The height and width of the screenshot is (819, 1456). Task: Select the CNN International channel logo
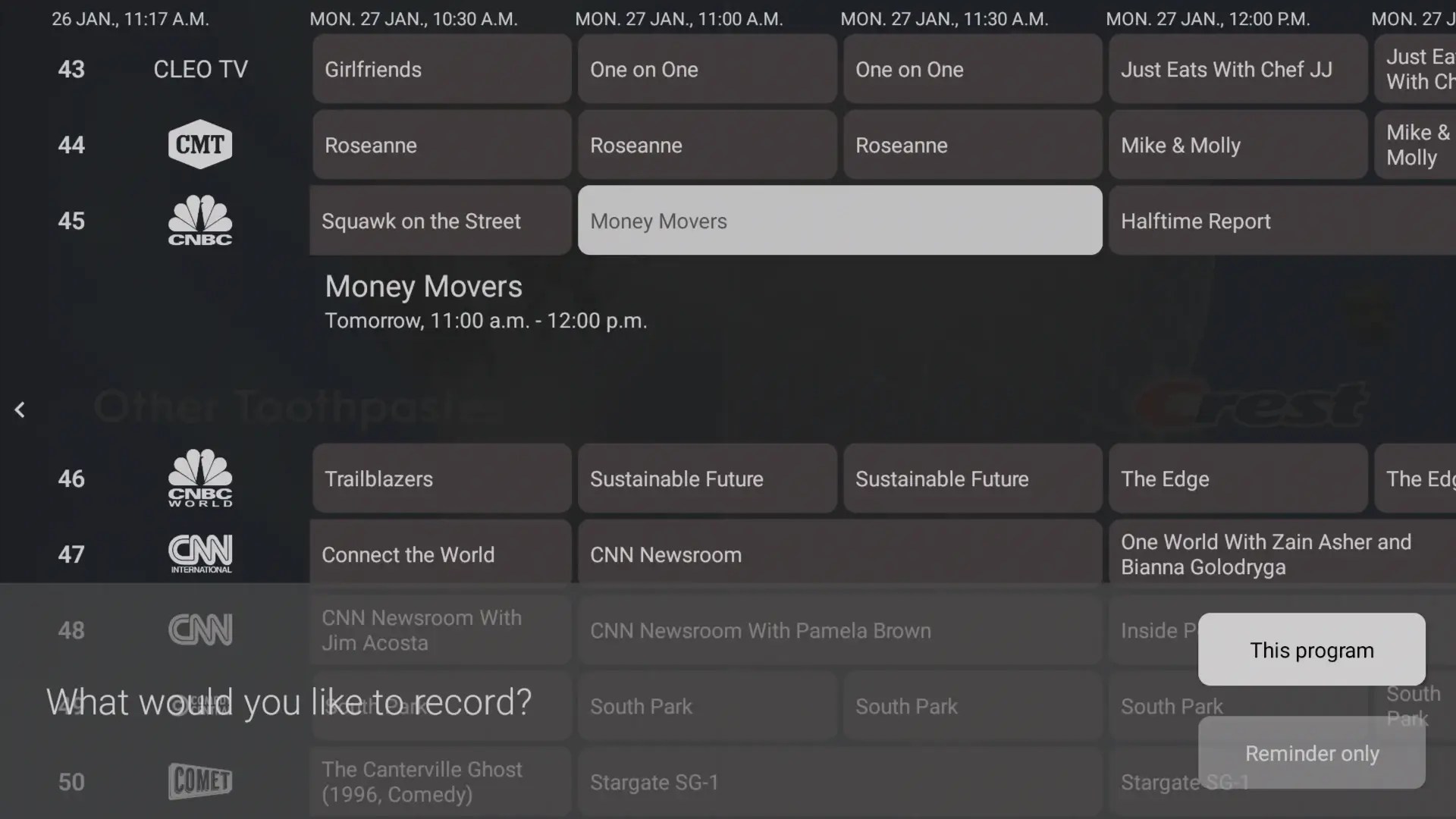coord(200,554)
